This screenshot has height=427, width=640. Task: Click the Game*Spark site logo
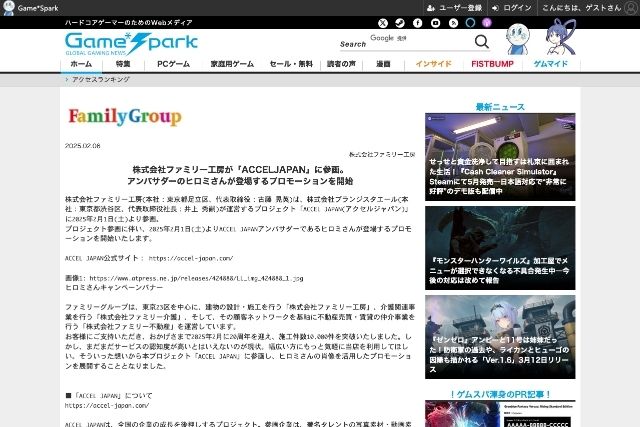point(131,44)
